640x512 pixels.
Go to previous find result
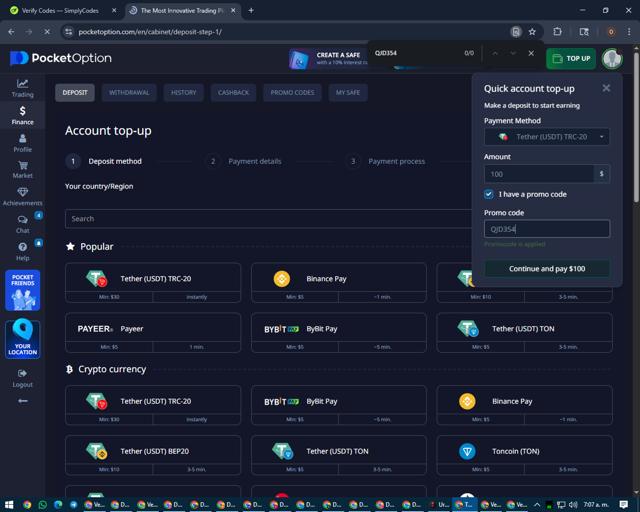point(495,53)
